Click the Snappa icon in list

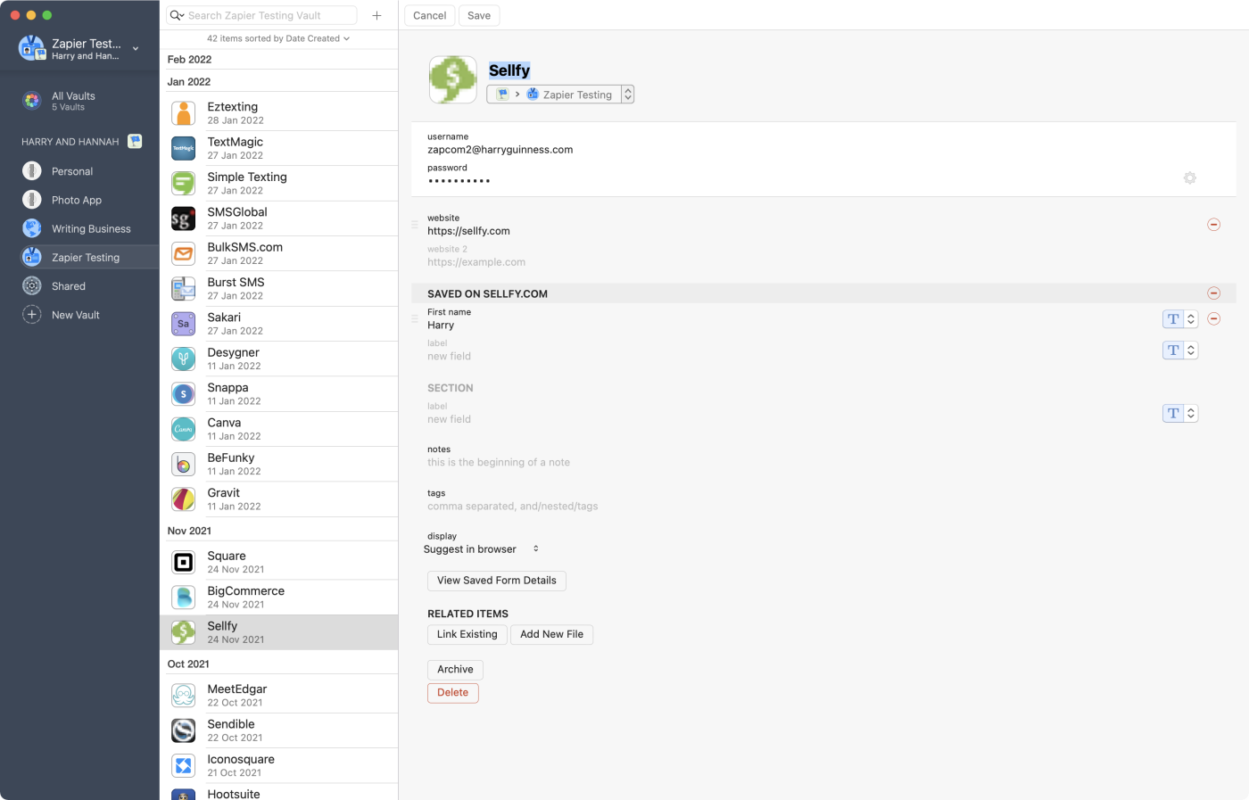tap(183, 393)
